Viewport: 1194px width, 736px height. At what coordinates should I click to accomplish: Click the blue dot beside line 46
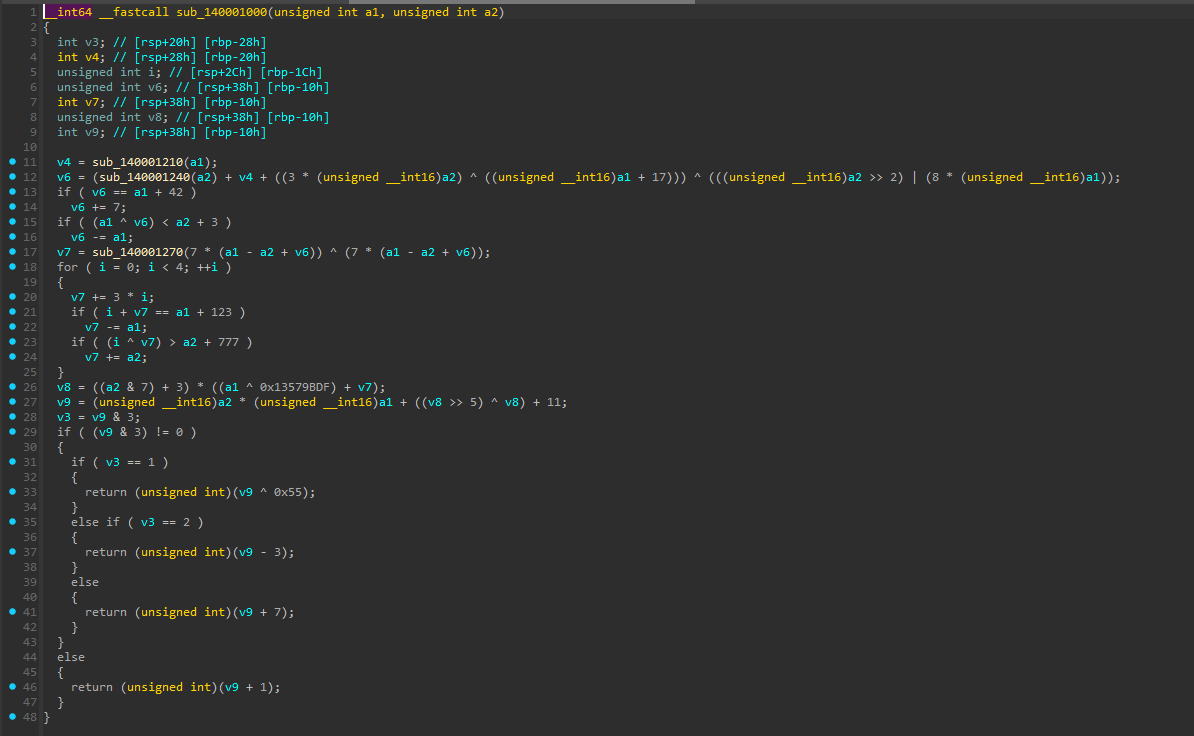[x=12, y=687]
